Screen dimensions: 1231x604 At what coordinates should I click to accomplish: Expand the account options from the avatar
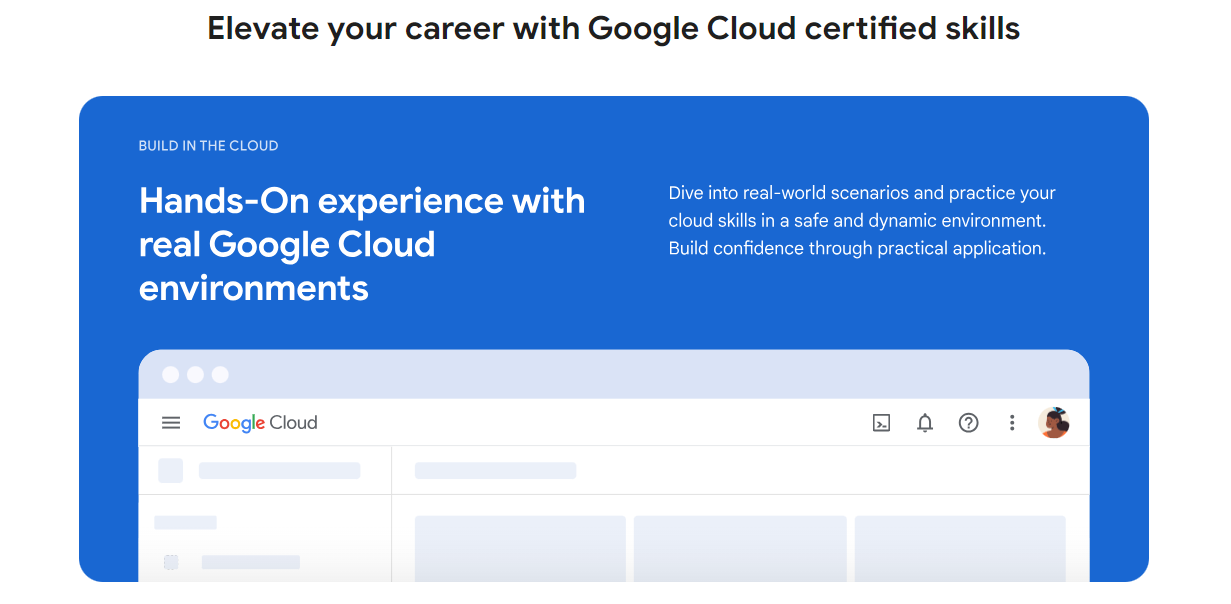pos(1055,423)
